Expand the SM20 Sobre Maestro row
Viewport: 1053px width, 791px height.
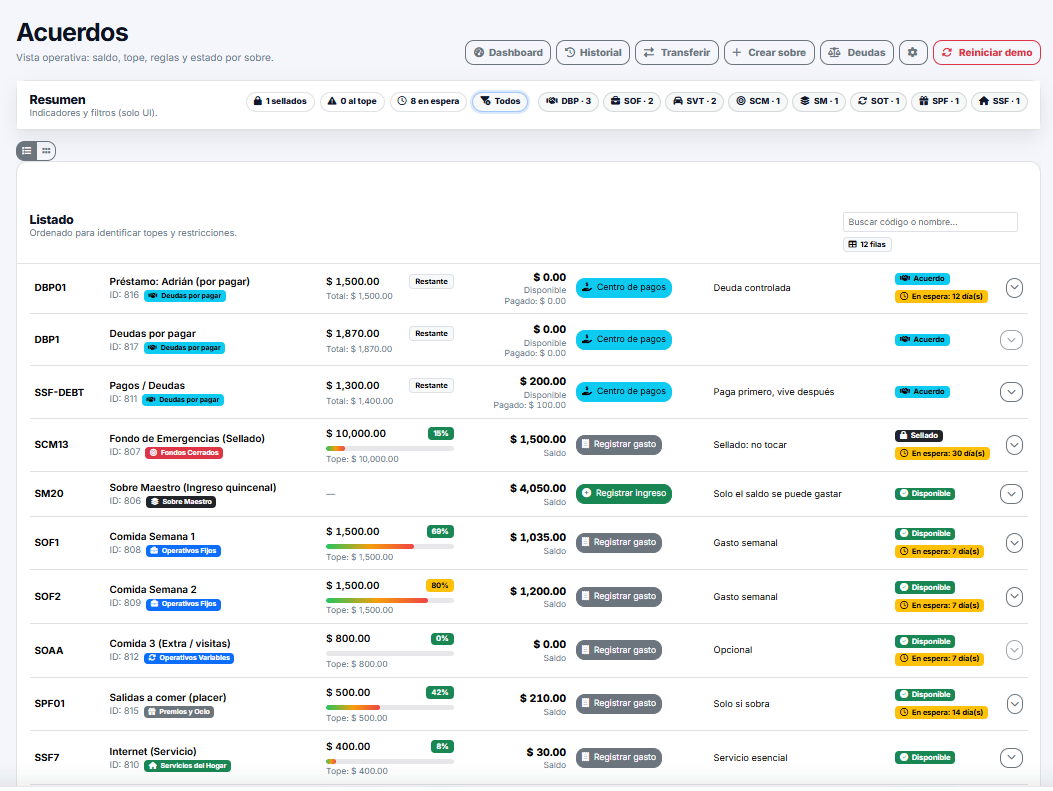pos(1011,493)
